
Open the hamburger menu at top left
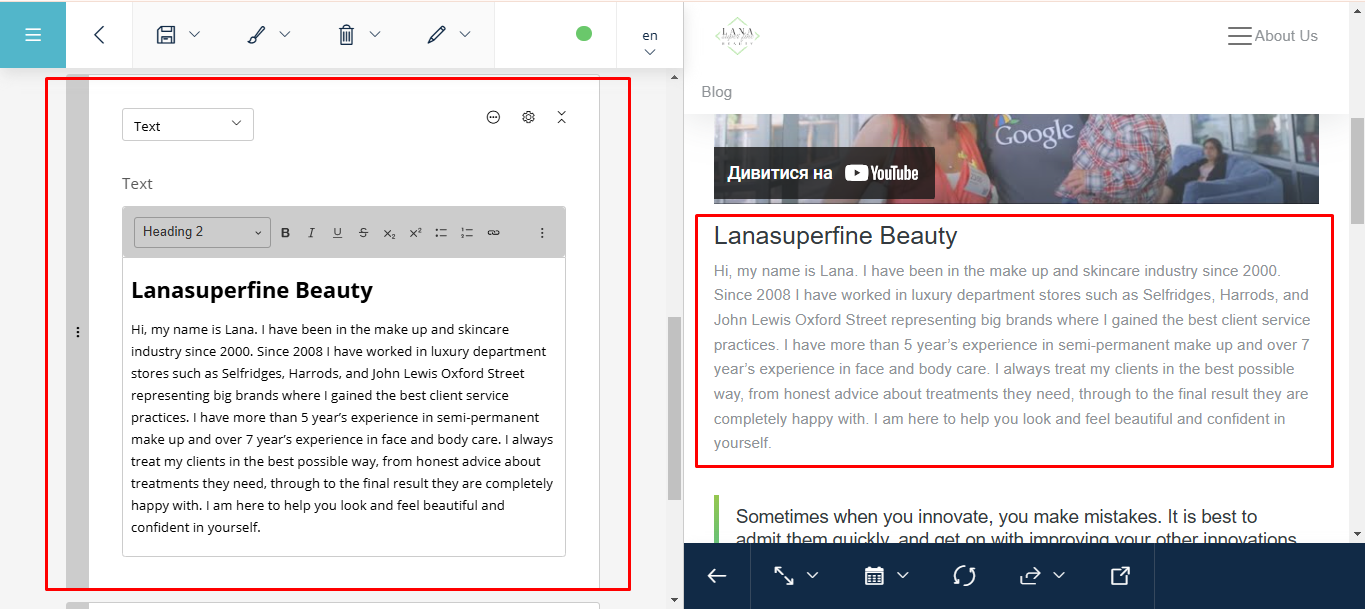coord(33,33)
